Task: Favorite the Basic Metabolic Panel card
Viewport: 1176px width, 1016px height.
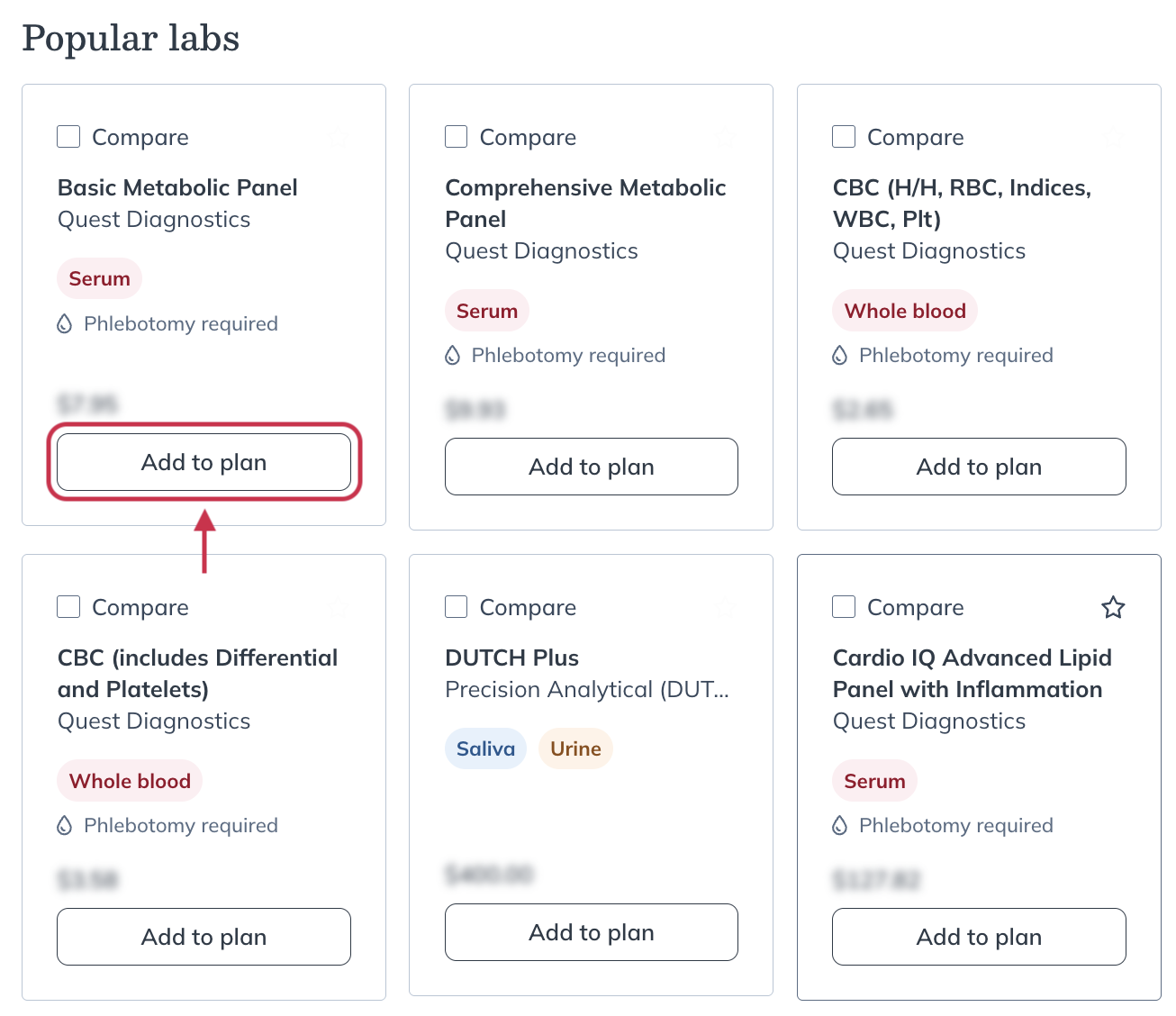Action: (x=338, y=137)
